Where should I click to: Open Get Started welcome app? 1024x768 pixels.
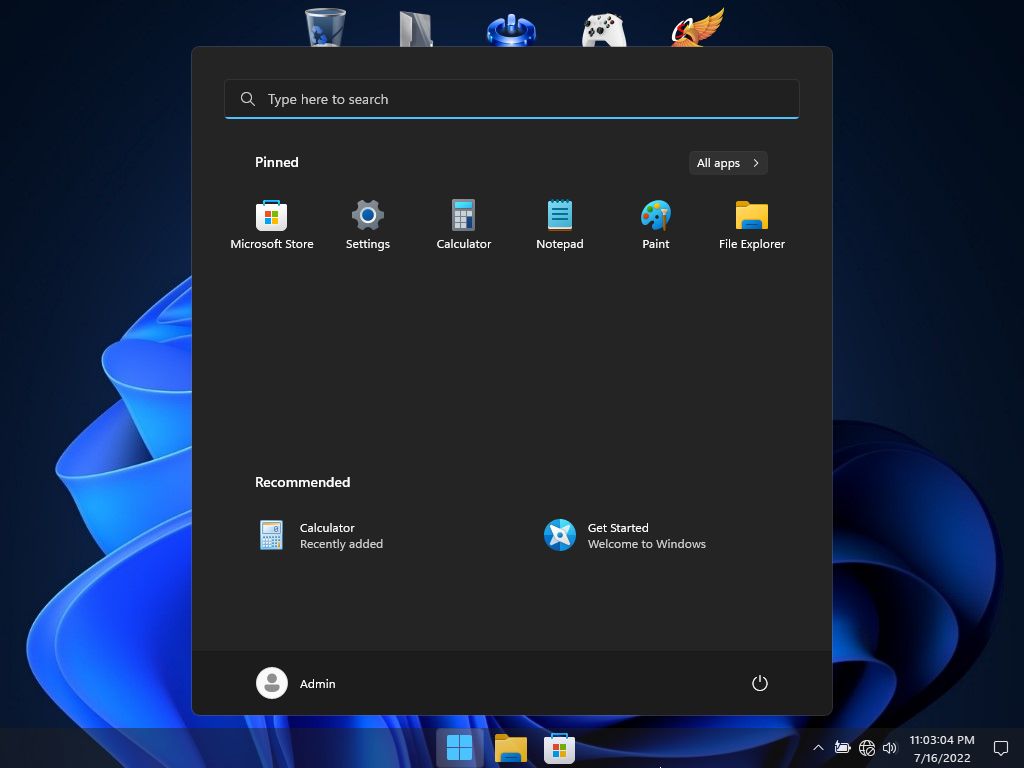(625, 536)
